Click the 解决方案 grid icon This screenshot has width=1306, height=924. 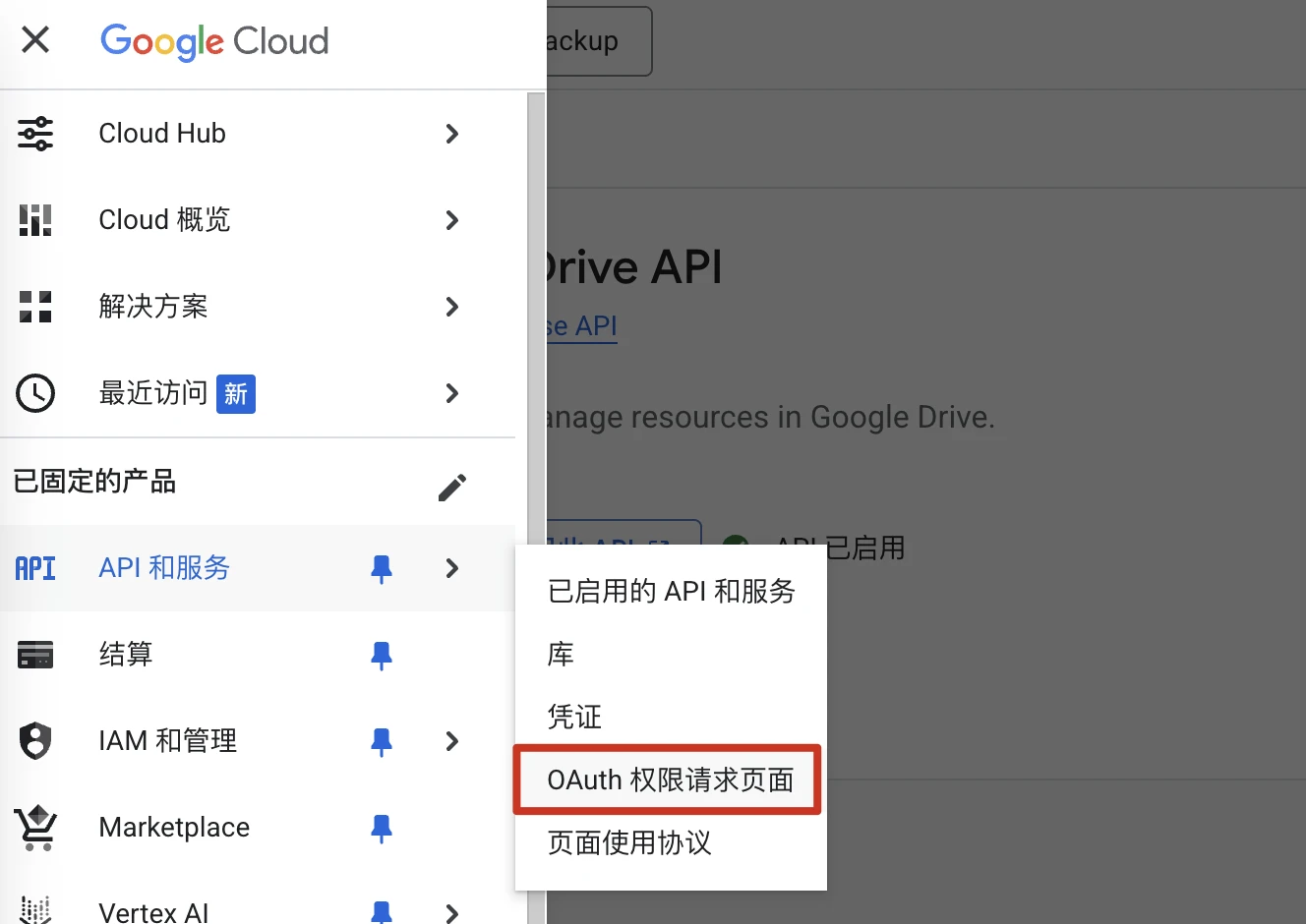click(35, 307)
